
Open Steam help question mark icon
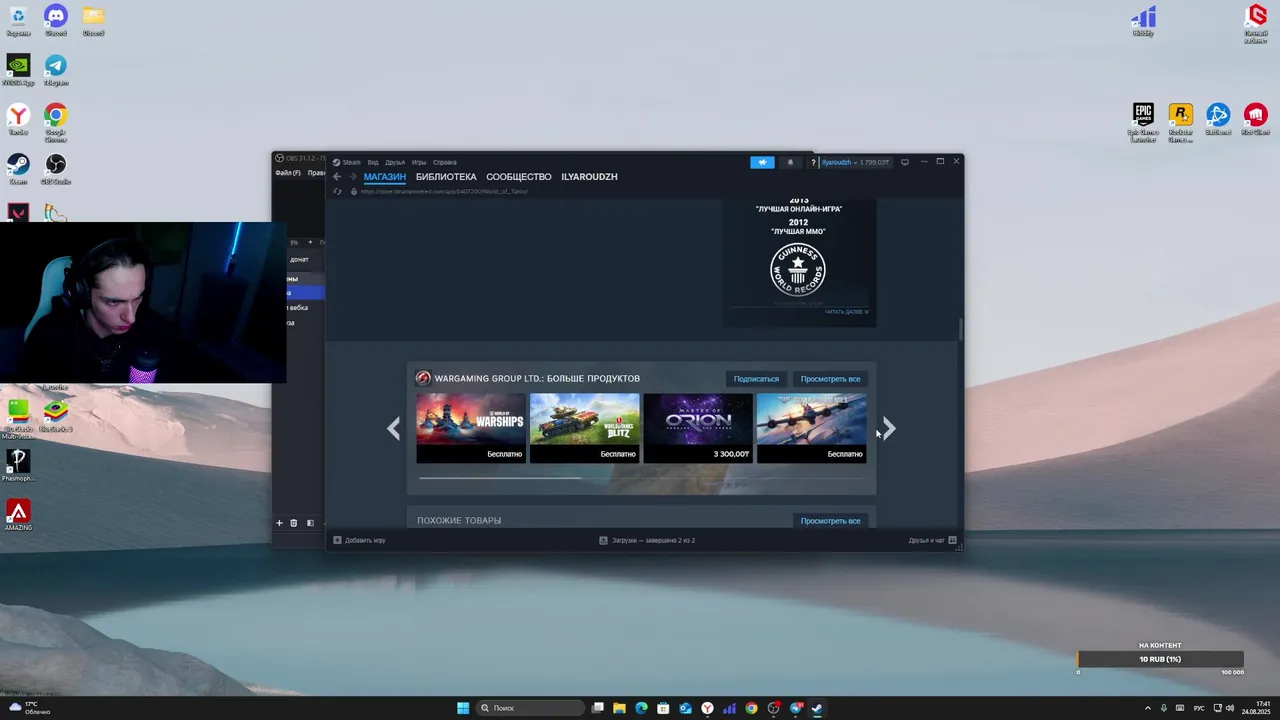814,162
